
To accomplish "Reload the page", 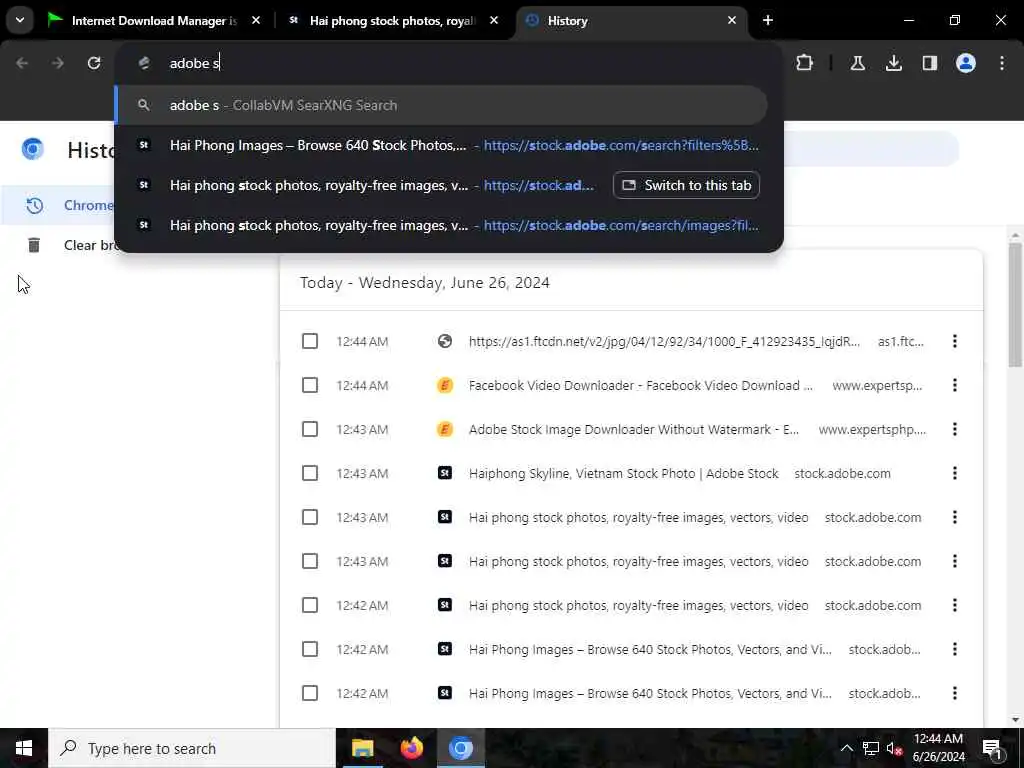I will tap(94, 63).
